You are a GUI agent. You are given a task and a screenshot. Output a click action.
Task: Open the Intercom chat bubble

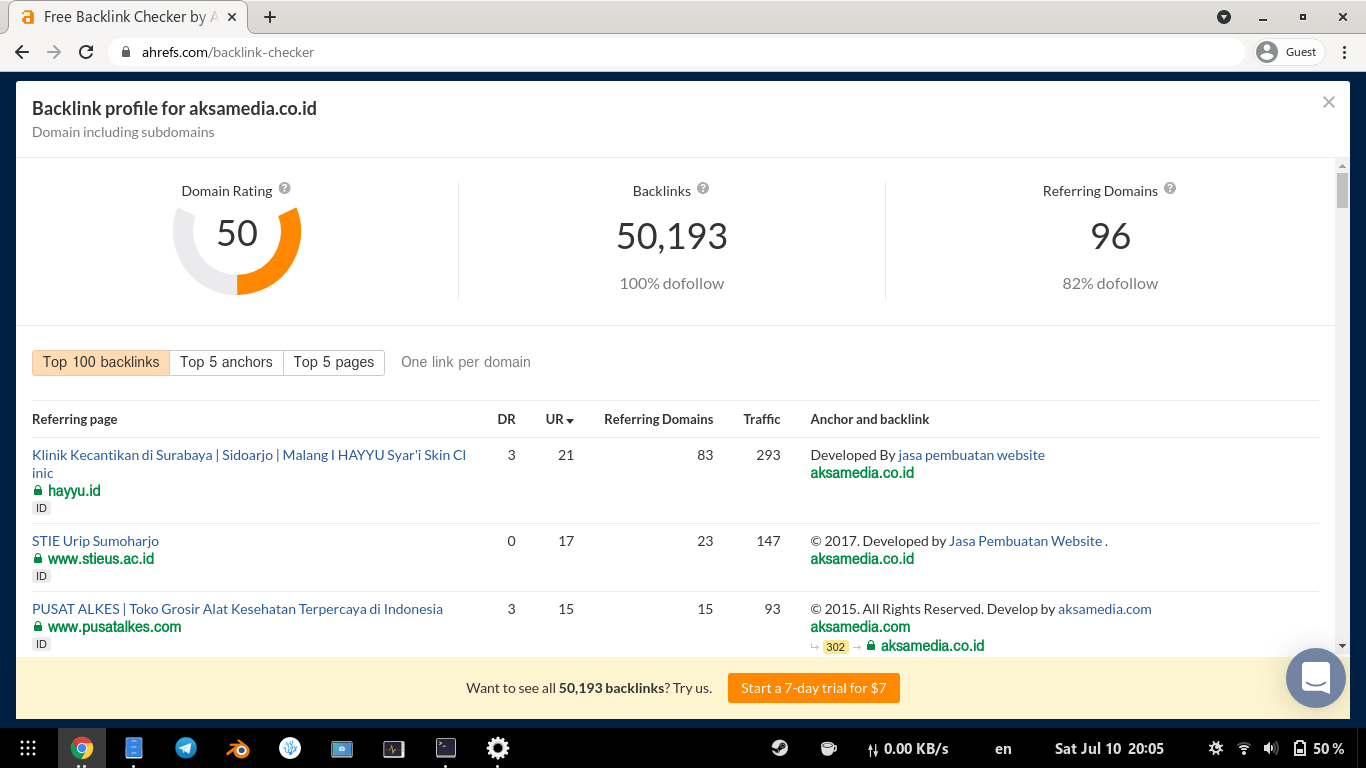pyautogui.click(x=1315, y=678)
